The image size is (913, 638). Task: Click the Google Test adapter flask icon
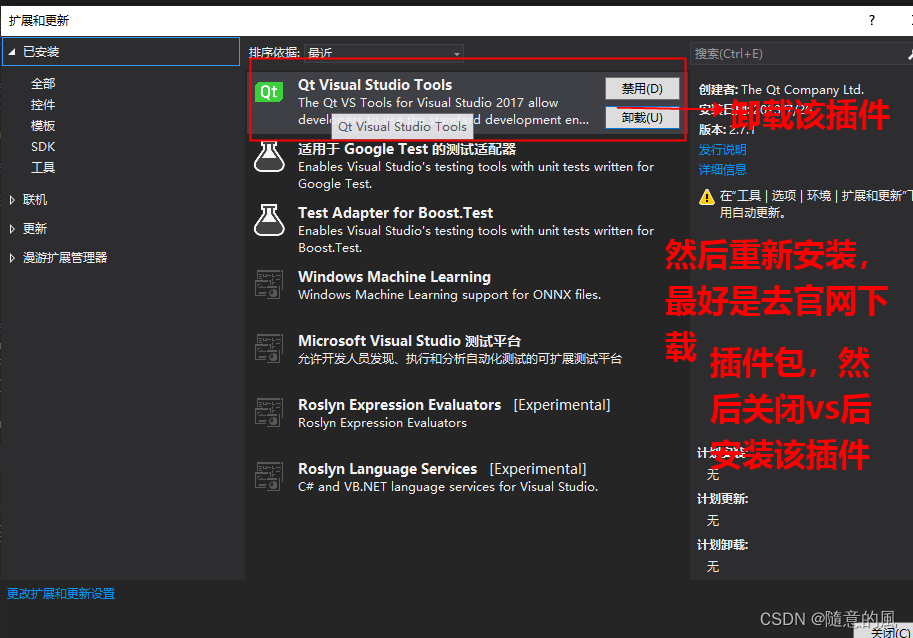coord(269,157)
